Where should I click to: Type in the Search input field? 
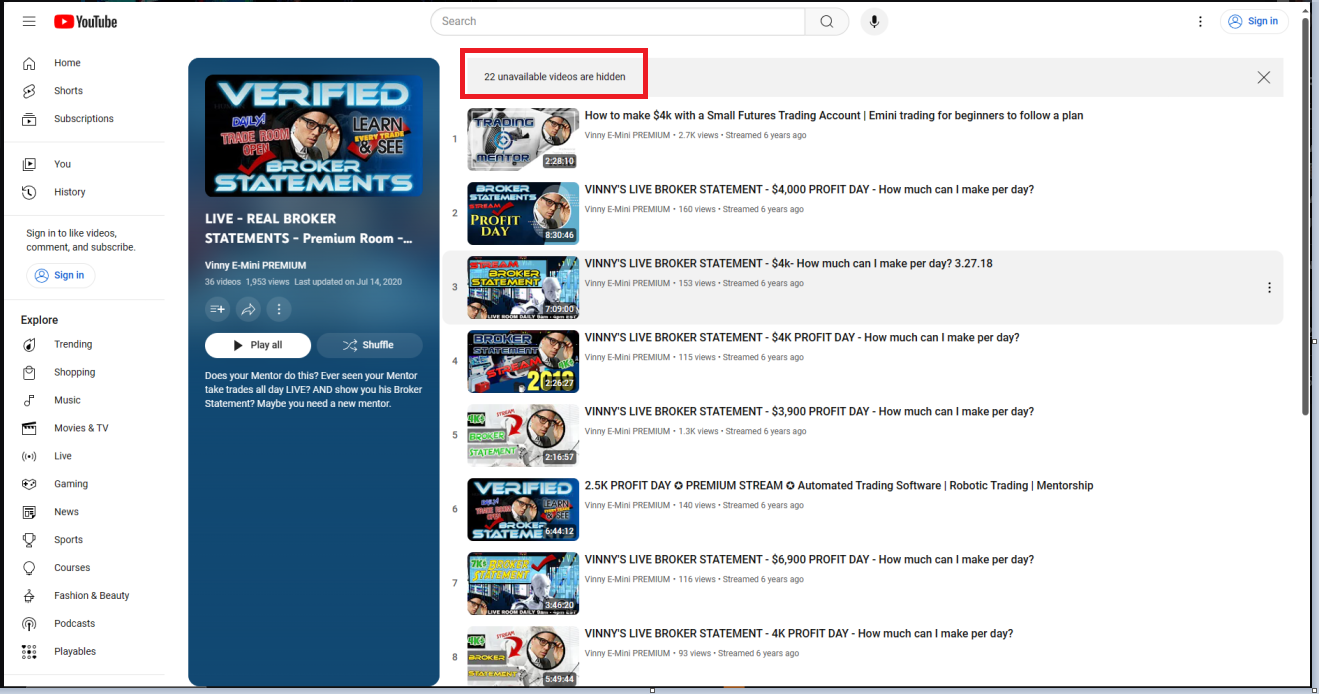click(x=618, y=21)
